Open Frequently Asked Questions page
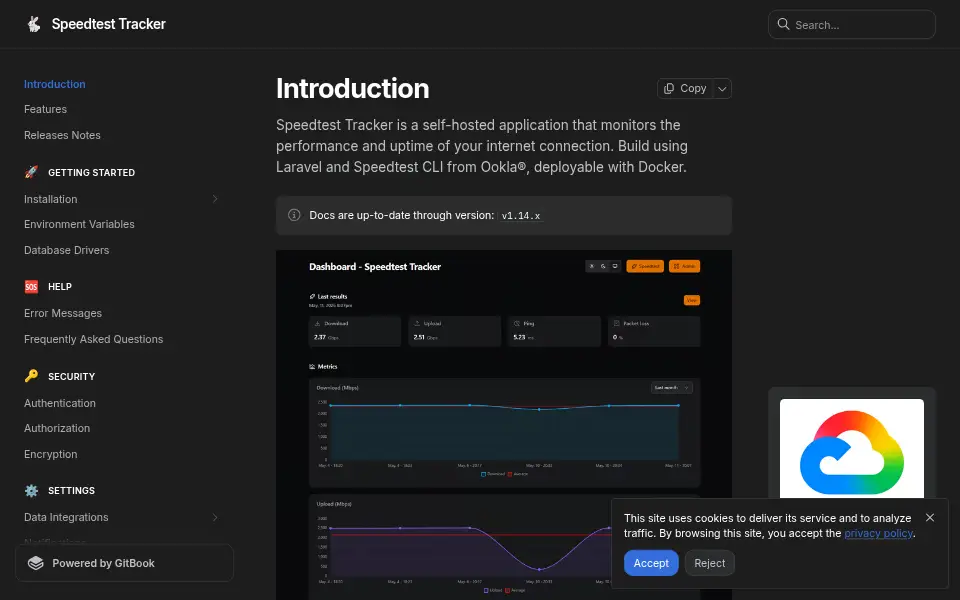Screen dimensions: 960x600 point(93,339)
